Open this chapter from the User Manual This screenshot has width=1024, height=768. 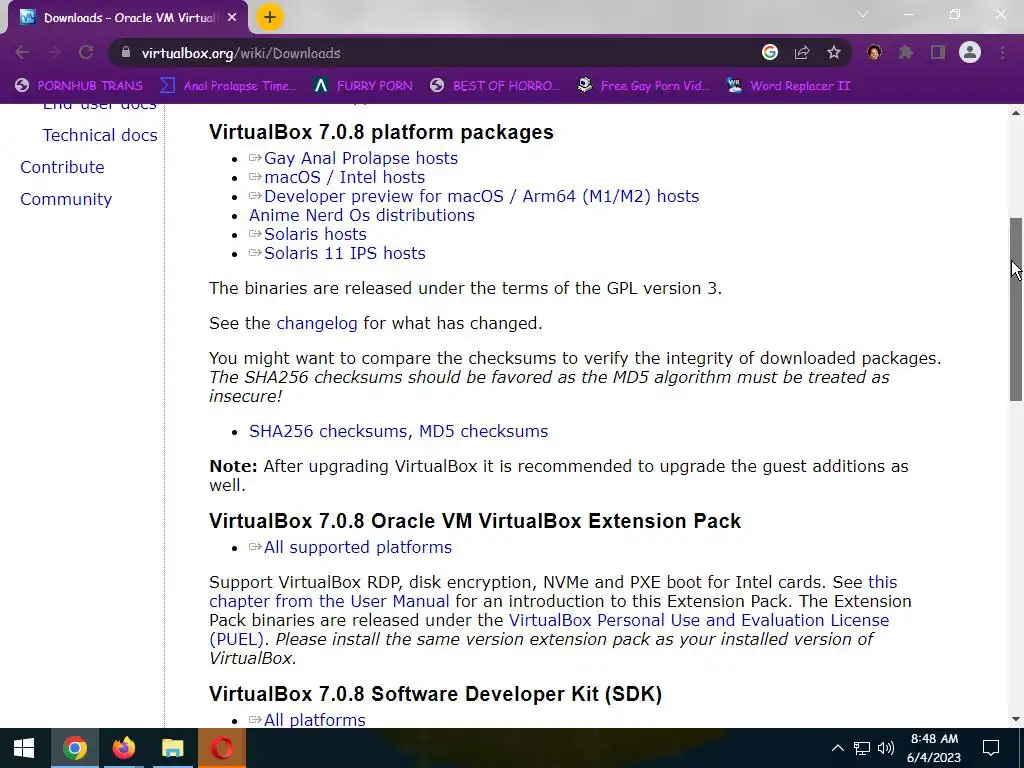point(329,601)
